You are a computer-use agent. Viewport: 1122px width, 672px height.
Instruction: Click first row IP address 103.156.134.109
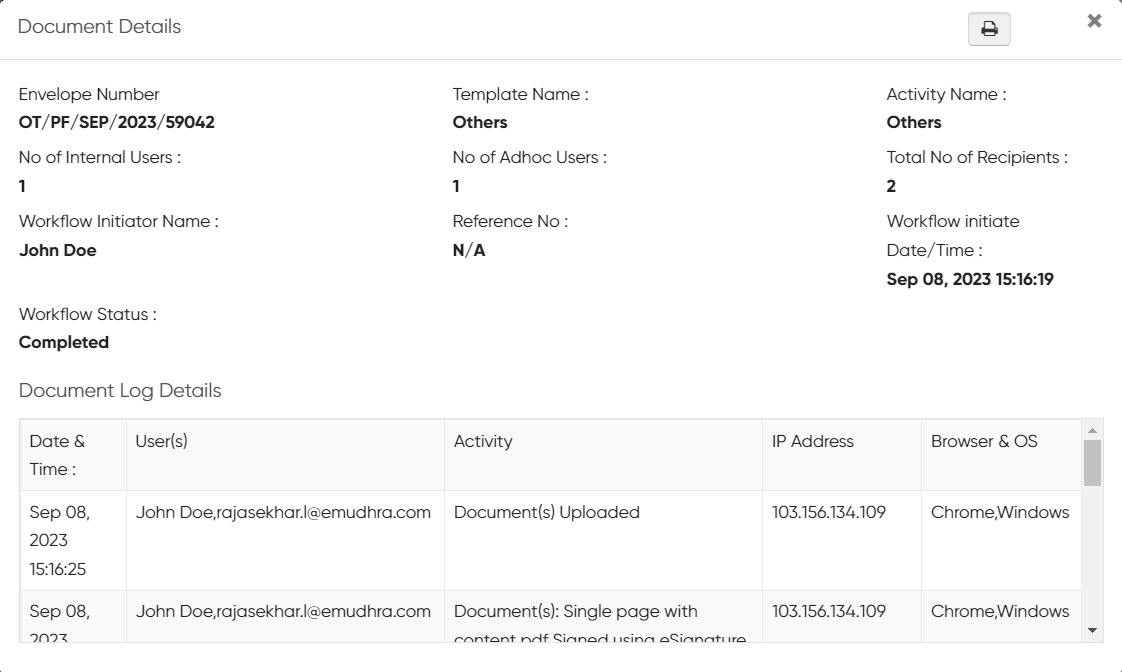tap(828, 512)
